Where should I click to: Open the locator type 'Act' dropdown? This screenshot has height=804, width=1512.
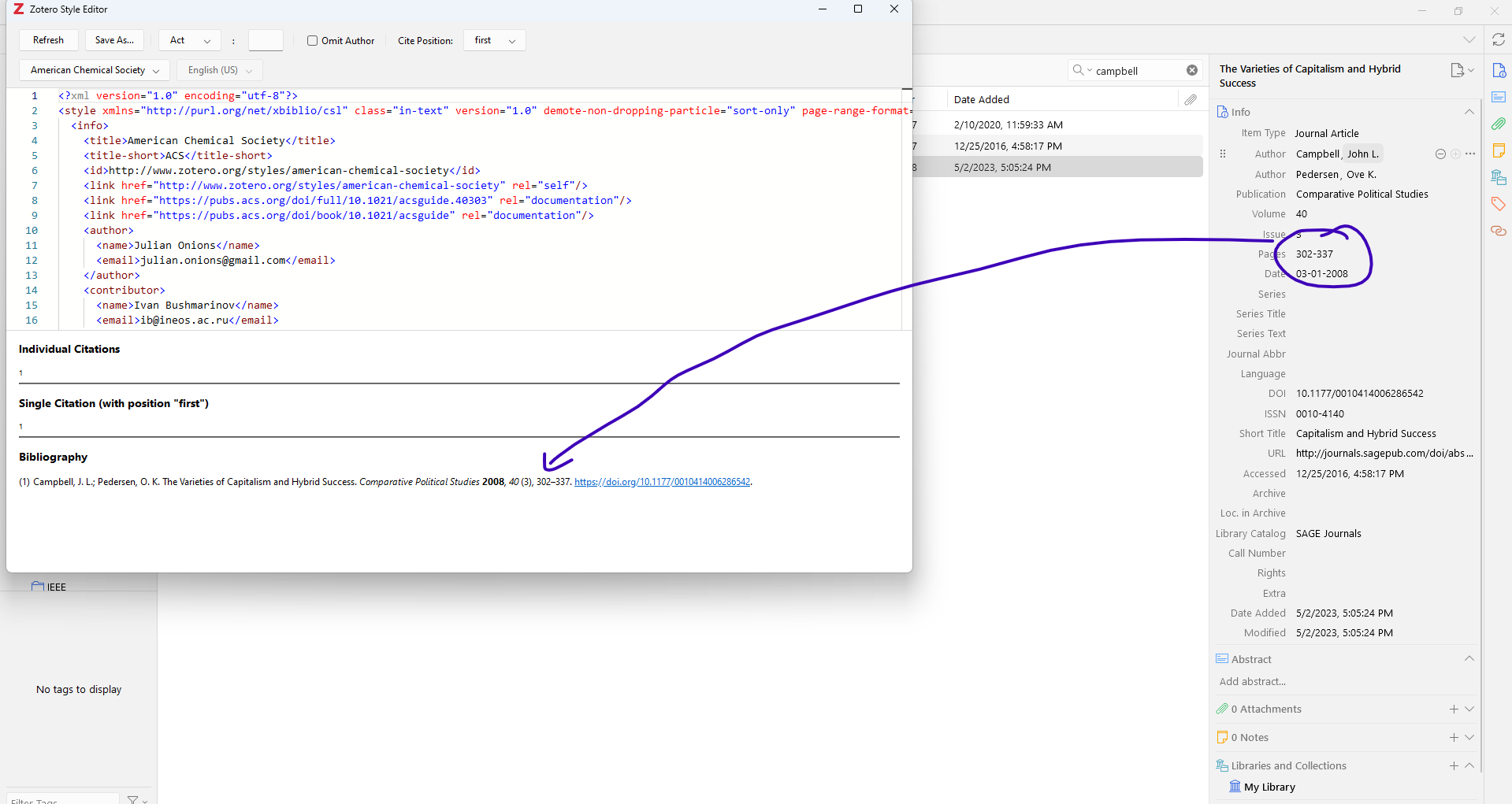pos(190,40)
